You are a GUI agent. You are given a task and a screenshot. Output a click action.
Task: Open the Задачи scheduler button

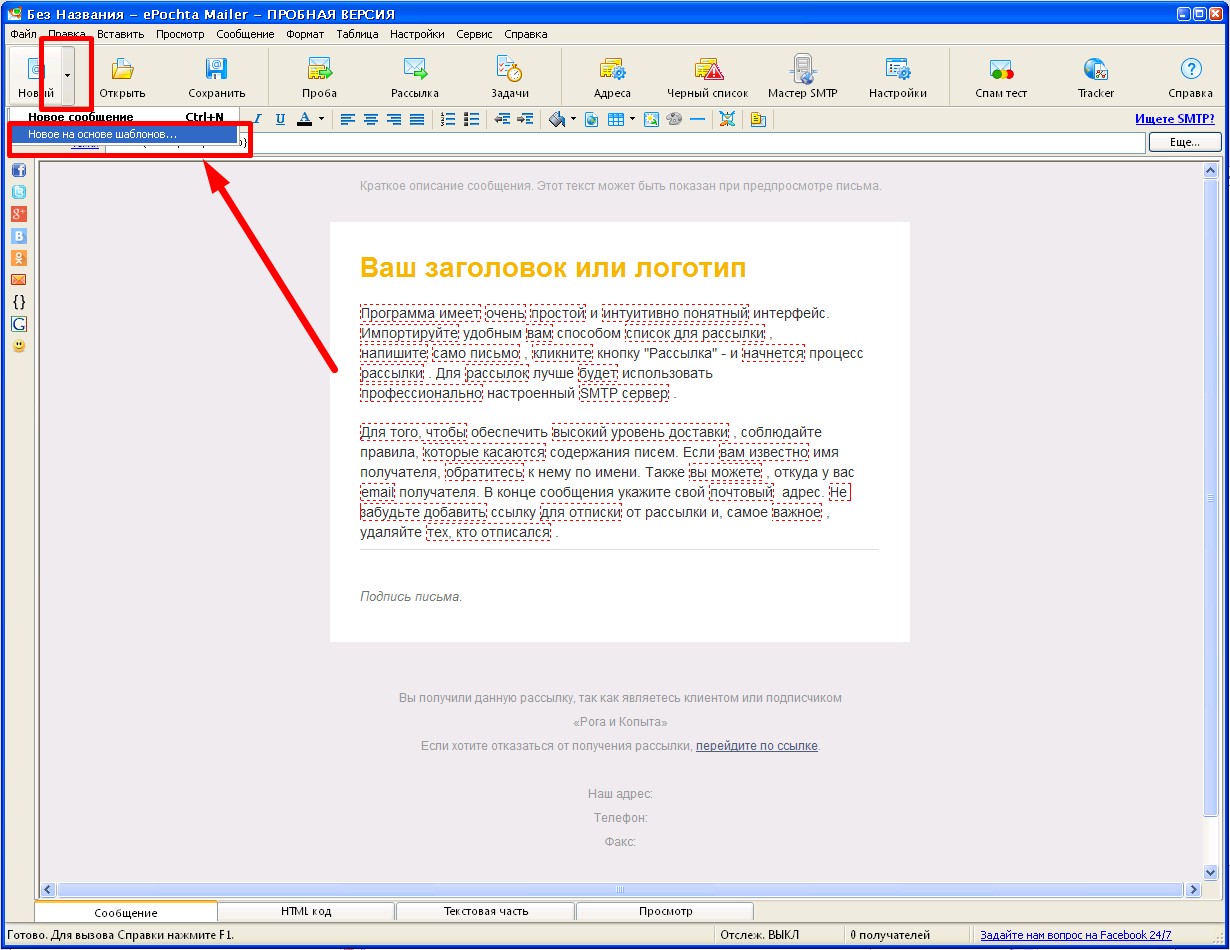(x=510, y=76)
